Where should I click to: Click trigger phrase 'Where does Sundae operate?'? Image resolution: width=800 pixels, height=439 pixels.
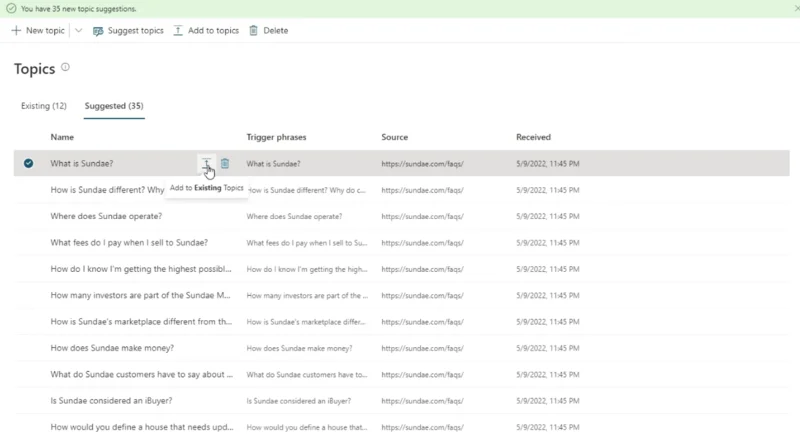pyautogui.click(x=294, y=216)
